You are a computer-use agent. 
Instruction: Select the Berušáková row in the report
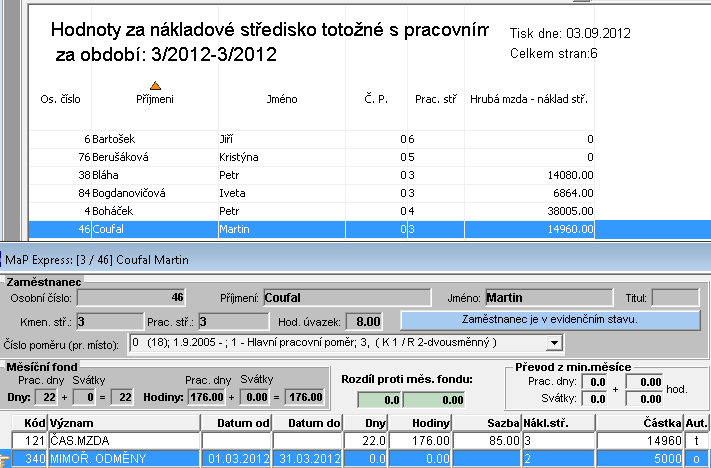coord(312,157)
